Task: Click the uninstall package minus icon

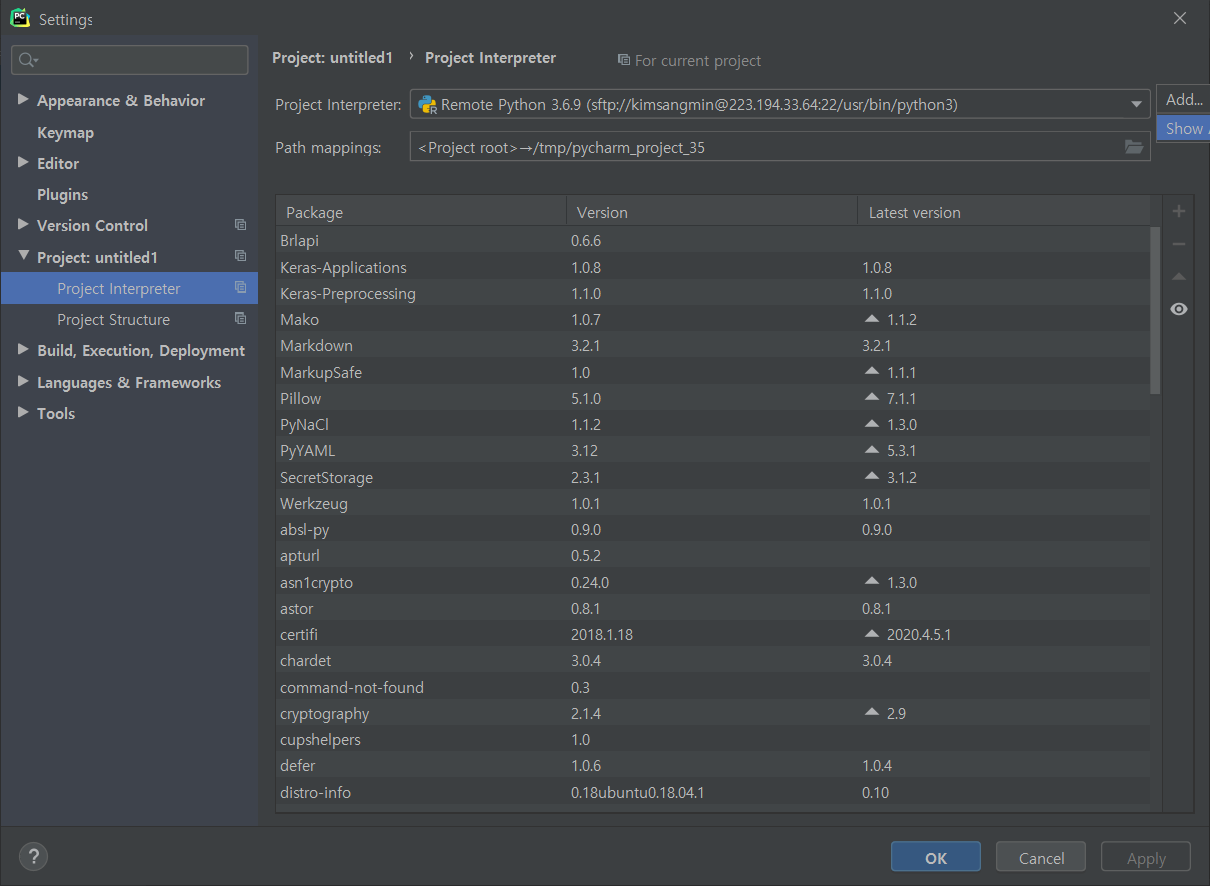Action: 1179,244
